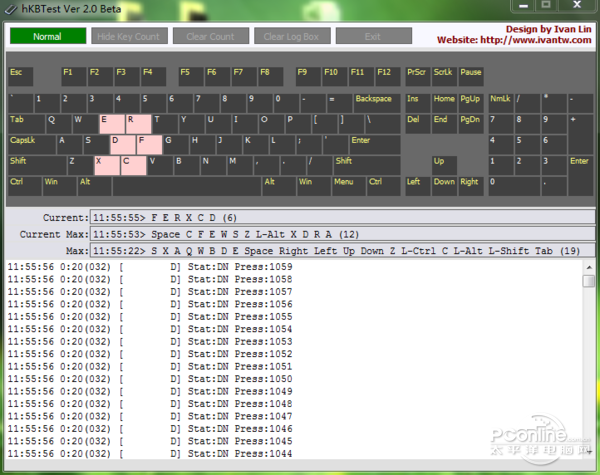The height and width of the screenshot is (475, 600).
Task: Select the log entry with Press:1059
Action: click(x=150, y=267)
